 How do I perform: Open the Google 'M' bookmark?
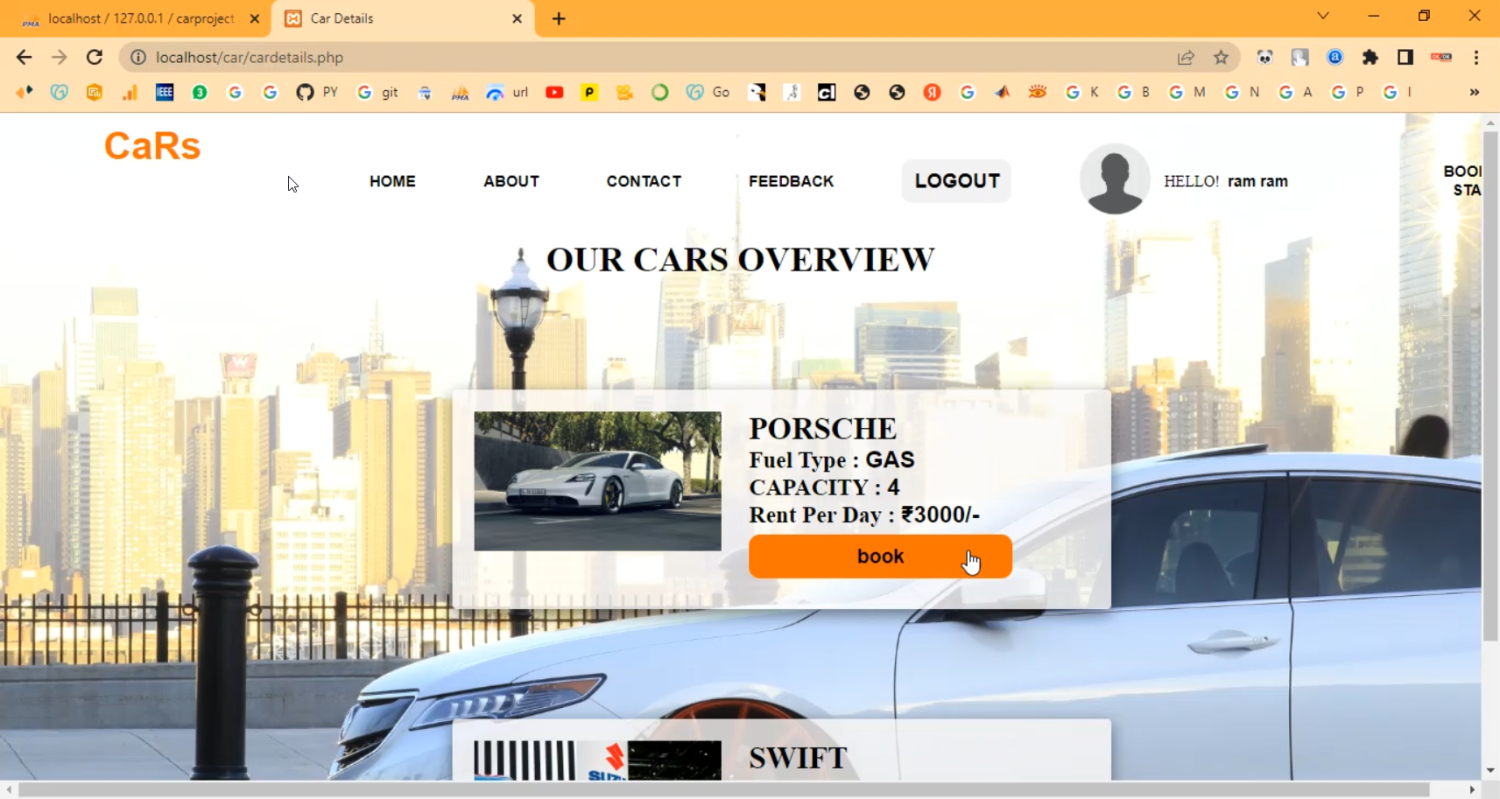pos(1187,92)
